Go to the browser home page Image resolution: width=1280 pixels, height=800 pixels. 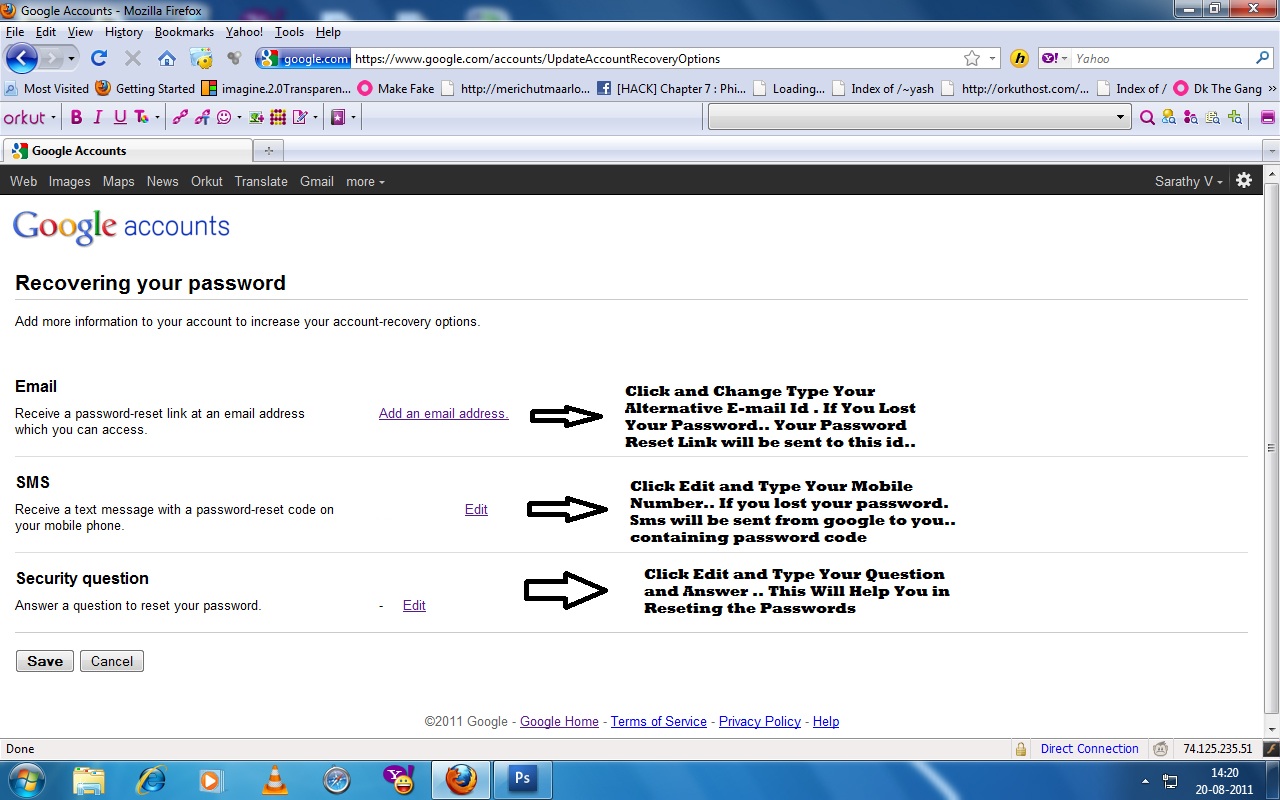click(x=167, y=58)
